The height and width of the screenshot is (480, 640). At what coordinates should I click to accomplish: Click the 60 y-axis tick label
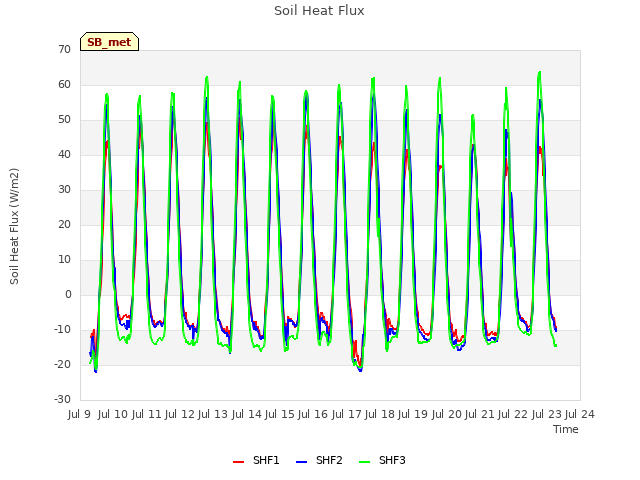(64, 84)
